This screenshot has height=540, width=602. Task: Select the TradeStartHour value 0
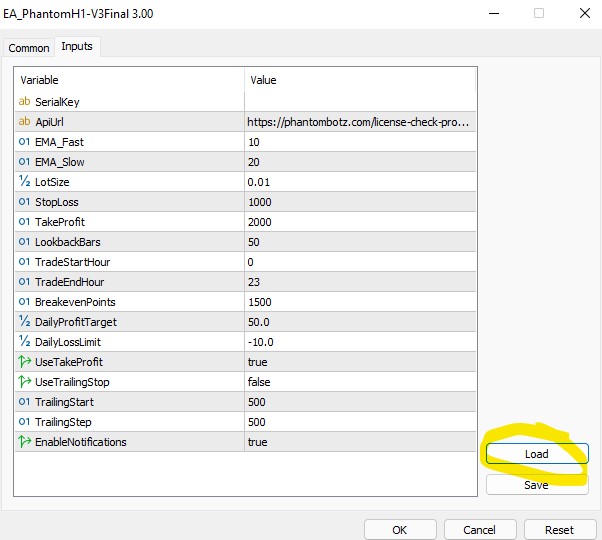point(360,262)
